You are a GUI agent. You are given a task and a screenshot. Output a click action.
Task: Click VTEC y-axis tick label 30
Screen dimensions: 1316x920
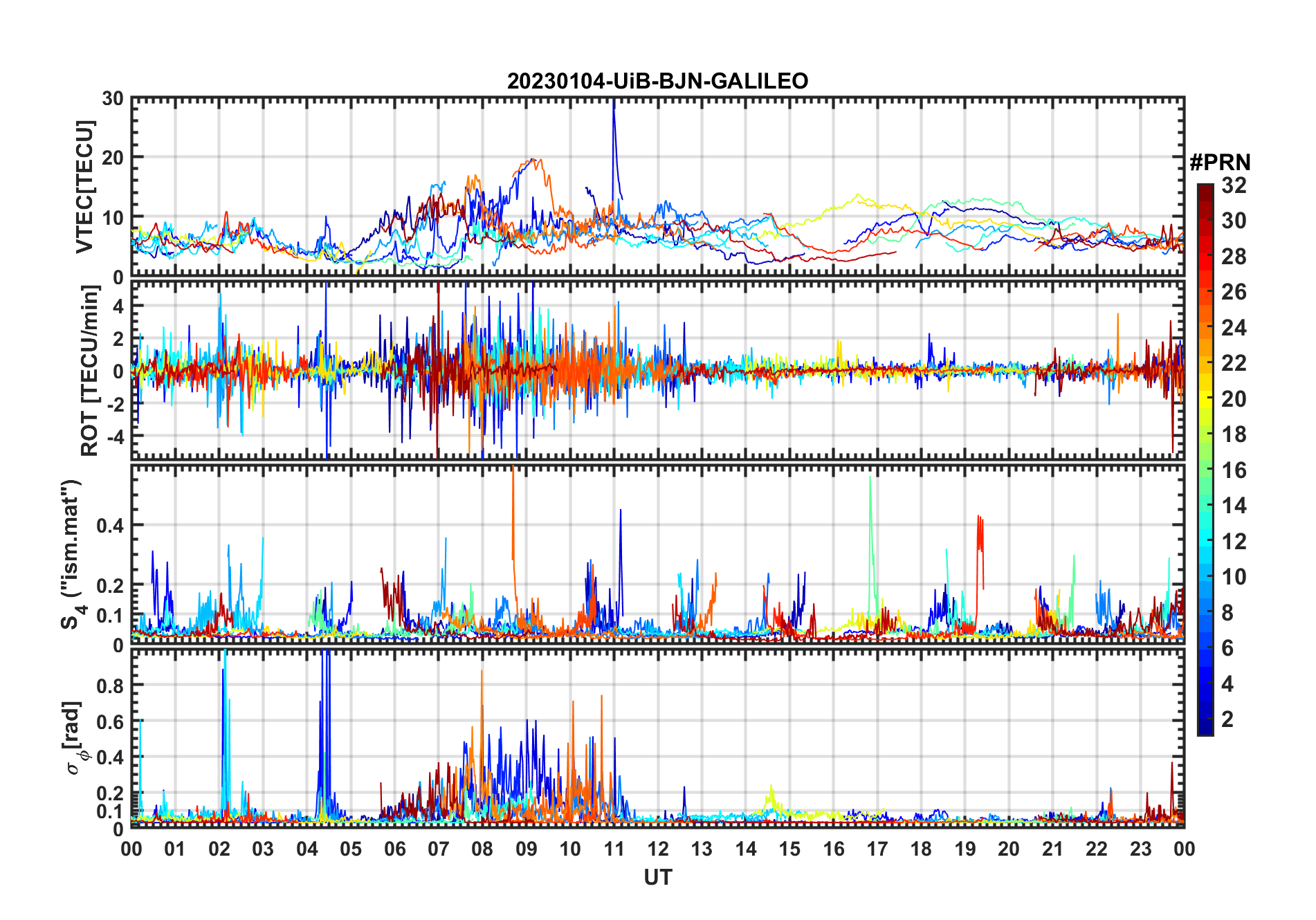tap(113, 99)
